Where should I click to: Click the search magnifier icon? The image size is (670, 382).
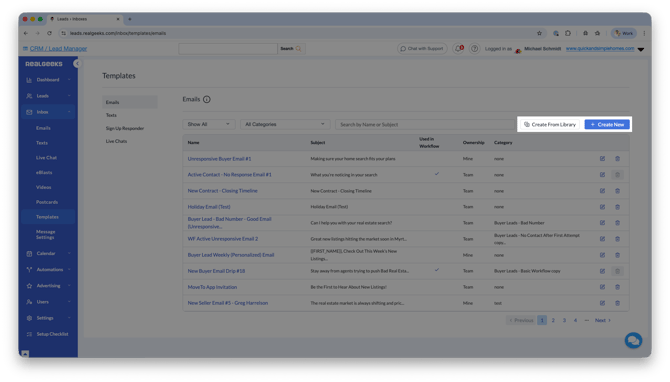(x=298, y=49)
